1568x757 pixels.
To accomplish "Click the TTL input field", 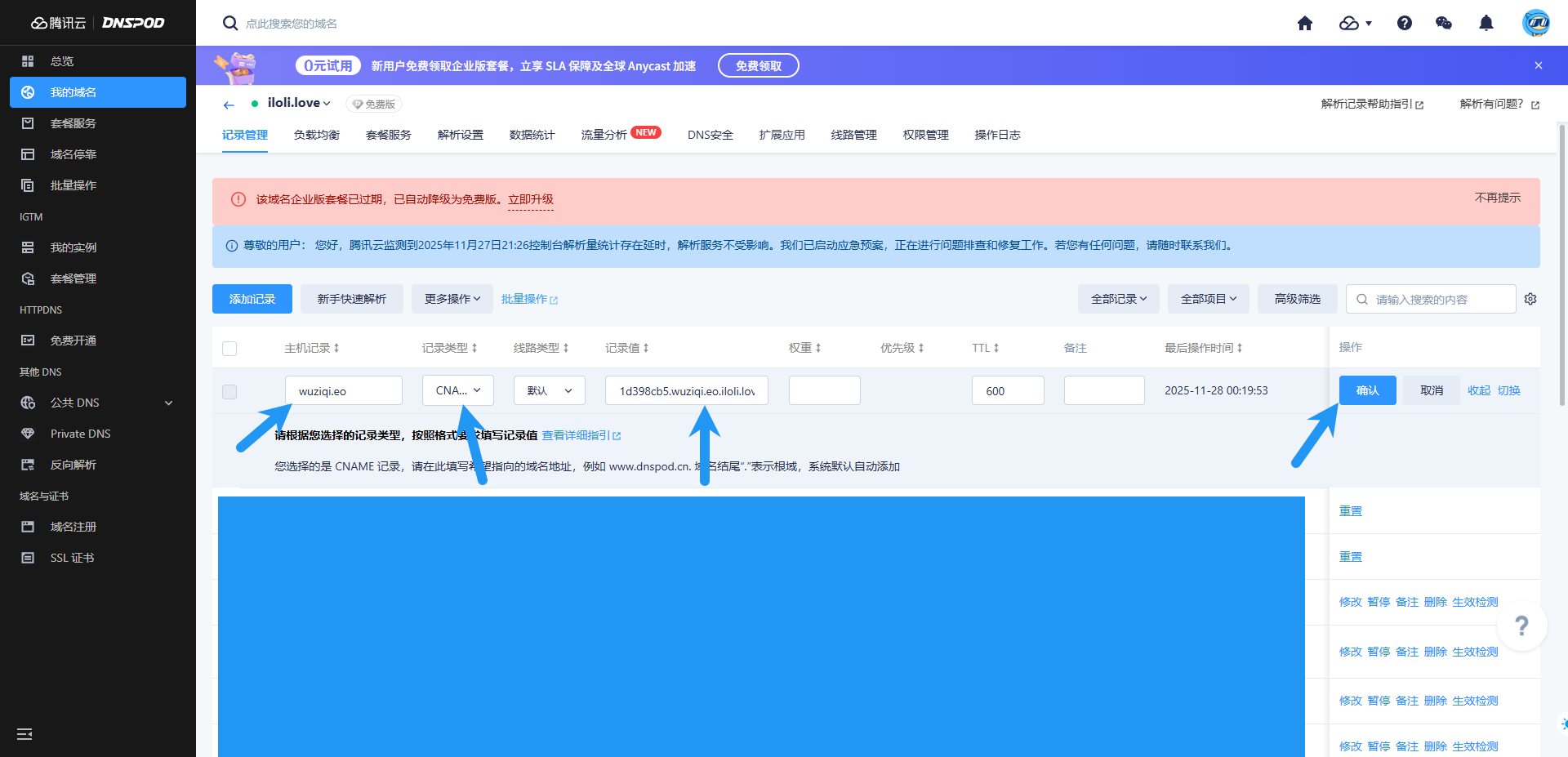I will click(x=1007, y=390).
